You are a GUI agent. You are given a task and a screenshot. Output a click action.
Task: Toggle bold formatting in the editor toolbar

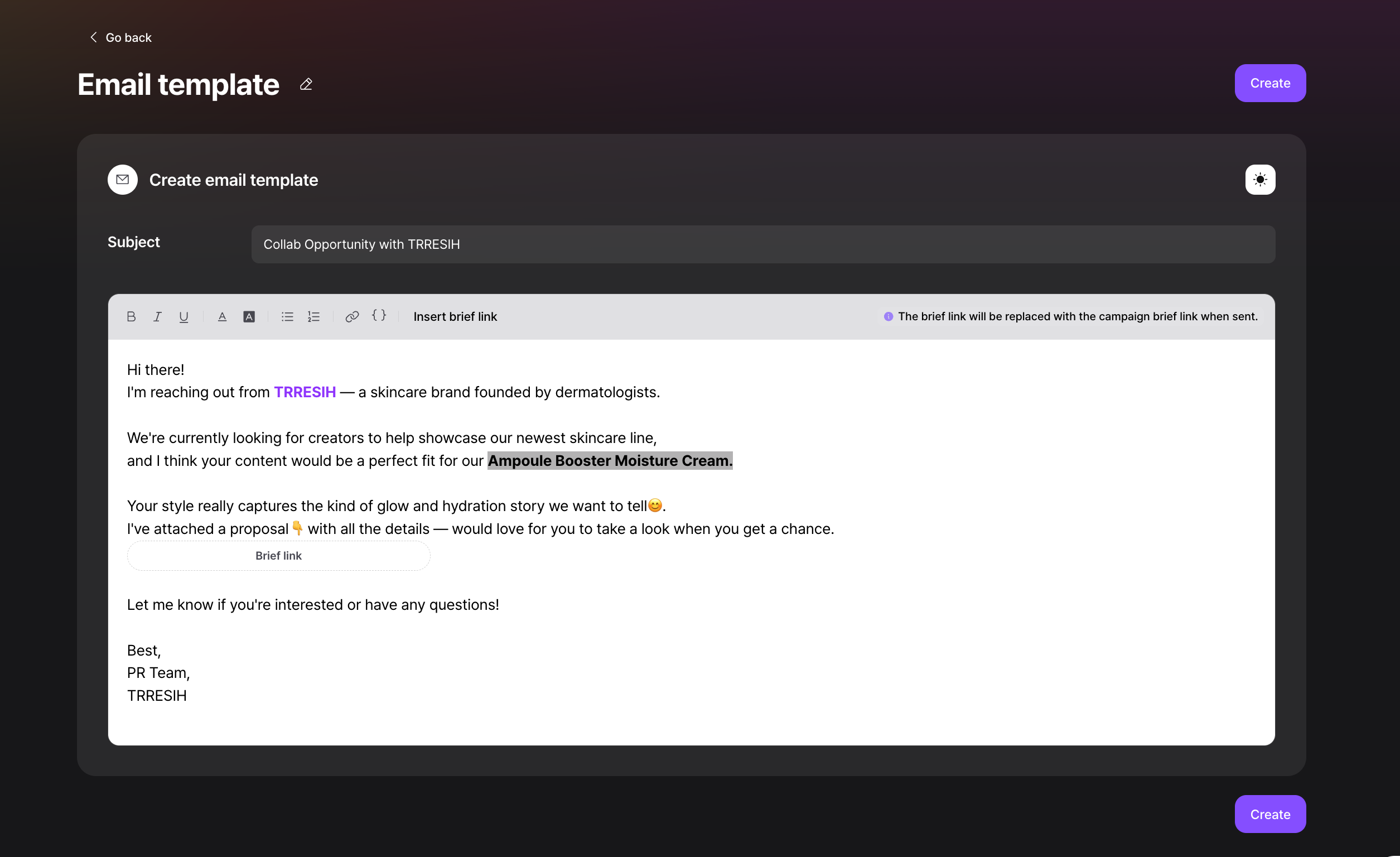[131, 316]
